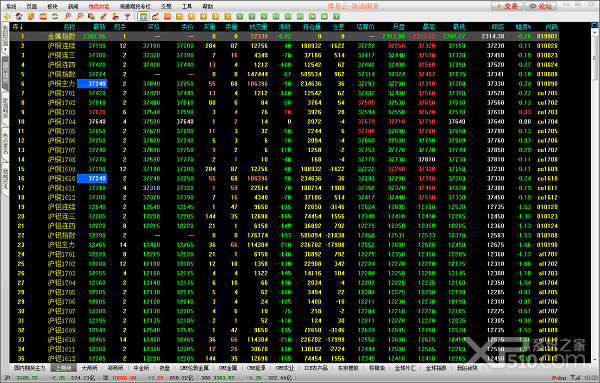
Task: Click the scrollbar up arrow
Action: tap(594, 25)
